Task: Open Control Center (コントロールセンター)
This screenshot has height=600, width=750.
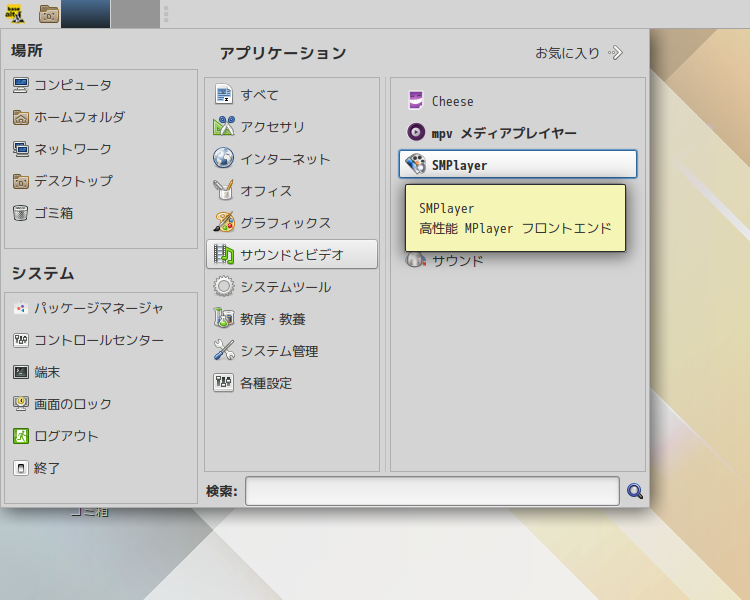Action: coord(88,340)
